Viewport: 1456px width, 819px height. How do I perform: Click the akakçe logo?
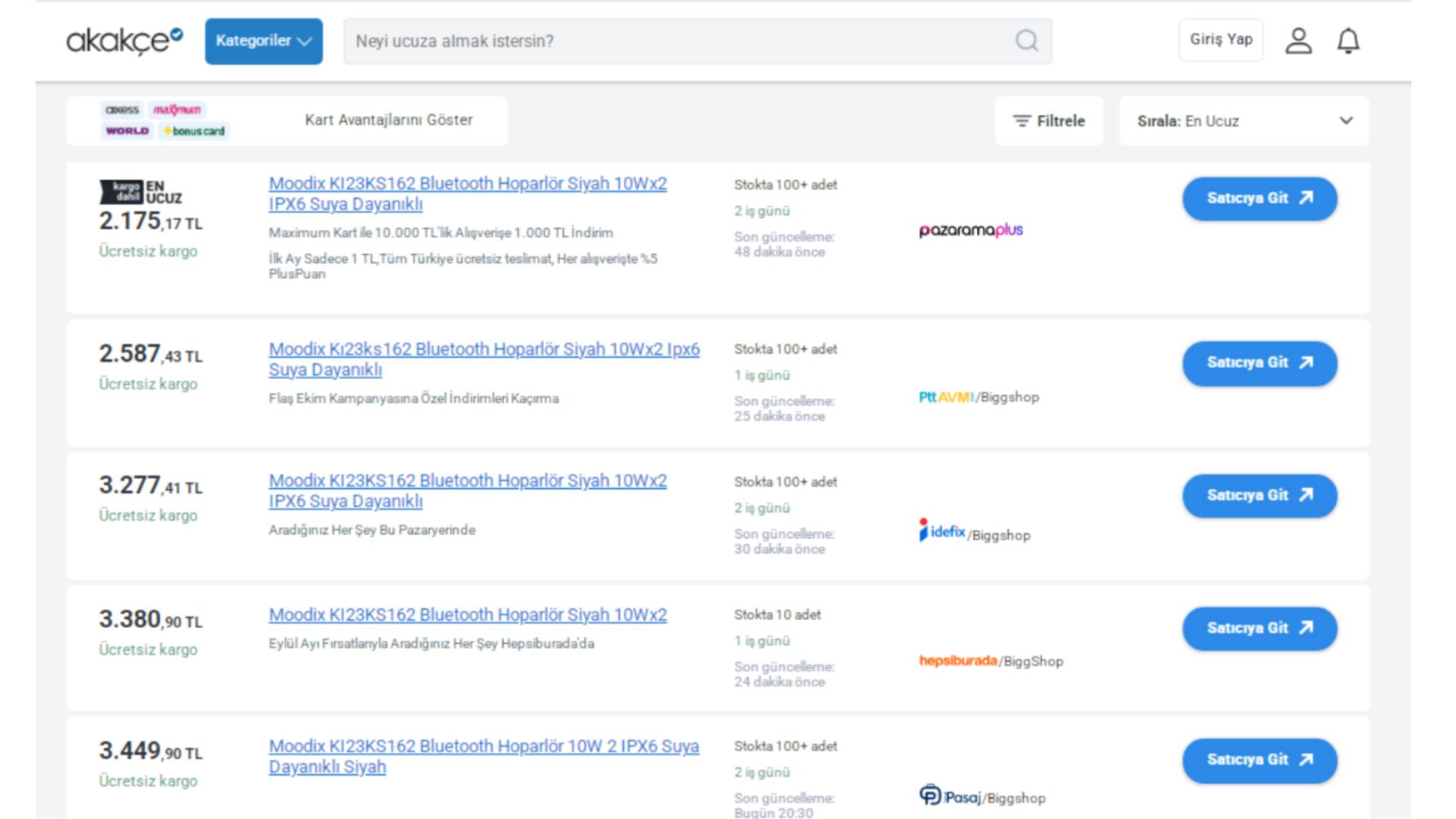tap(124, 40)
